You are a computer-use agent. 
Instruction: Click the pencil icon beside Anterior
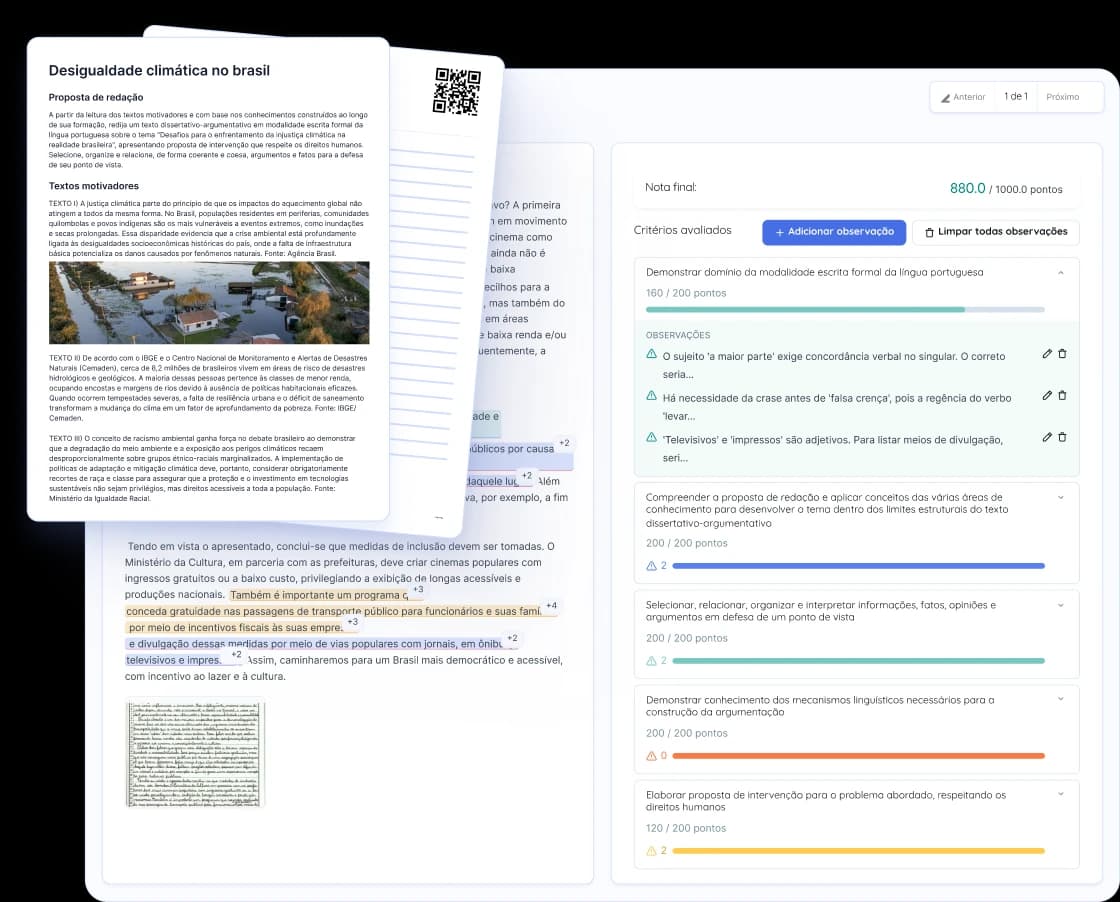pos(945,98)
